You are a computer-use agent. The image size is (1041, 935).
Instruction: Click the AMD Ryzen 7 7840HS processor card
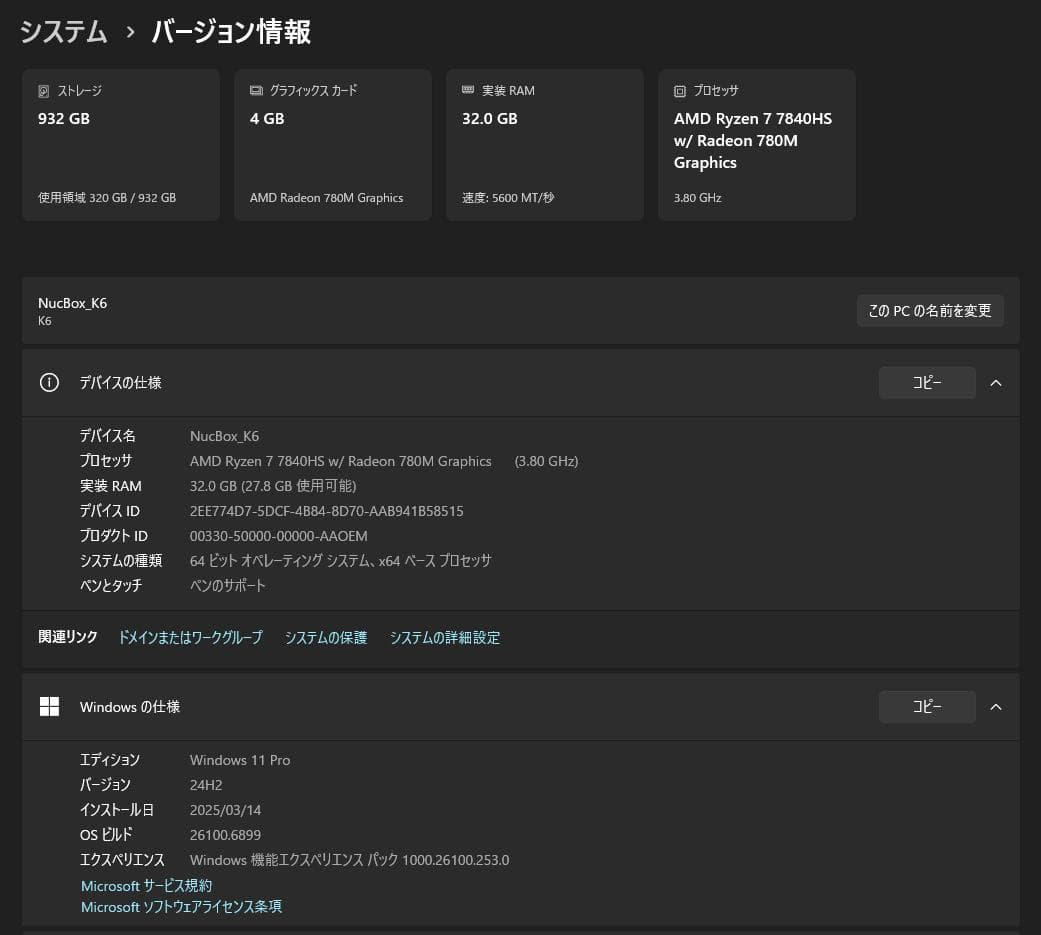(756, 144)
